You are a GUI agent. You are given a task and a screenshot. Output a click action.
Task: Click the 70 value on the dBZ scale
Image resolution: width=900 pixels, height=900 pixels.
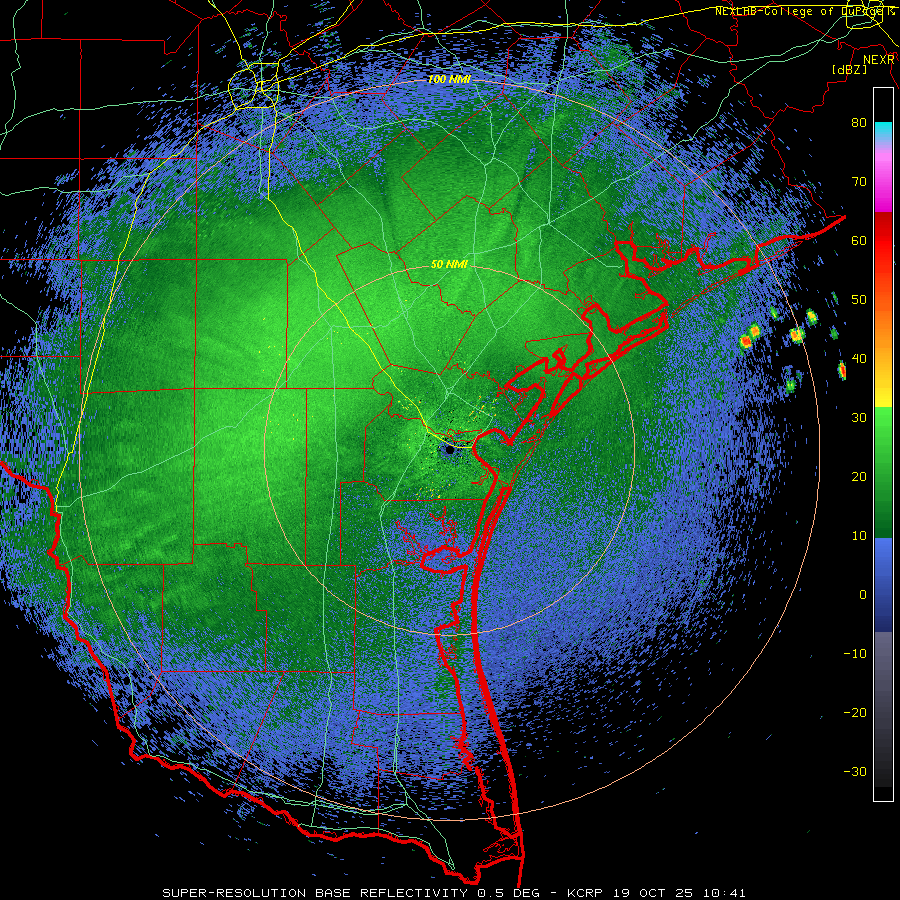point(859,181)
